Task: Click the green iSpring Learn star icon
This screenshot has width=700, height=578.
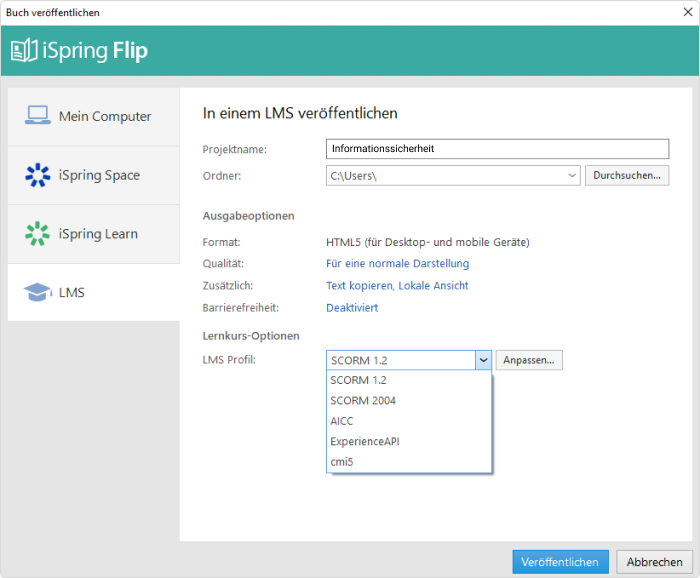Action: pyautogui.click(x=38, y=233)
